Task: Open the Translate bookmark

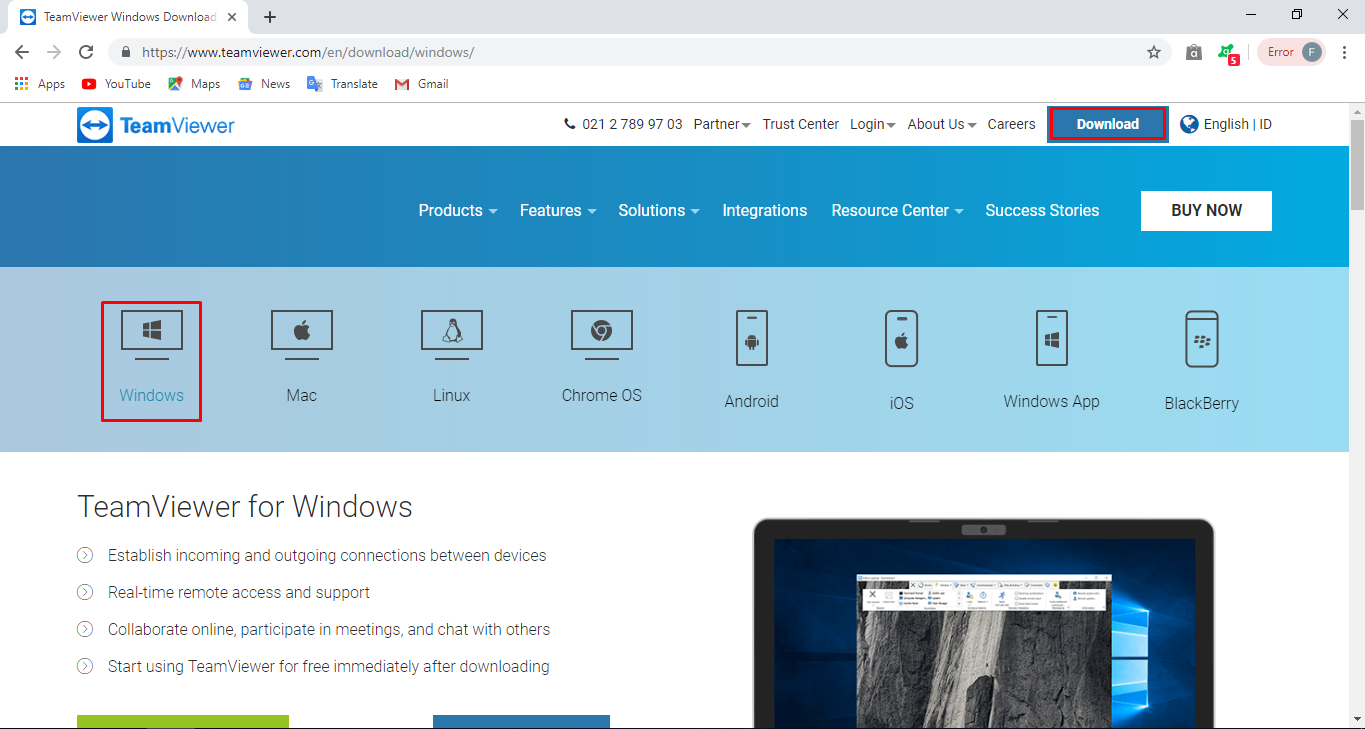Action: coord(342,84)
